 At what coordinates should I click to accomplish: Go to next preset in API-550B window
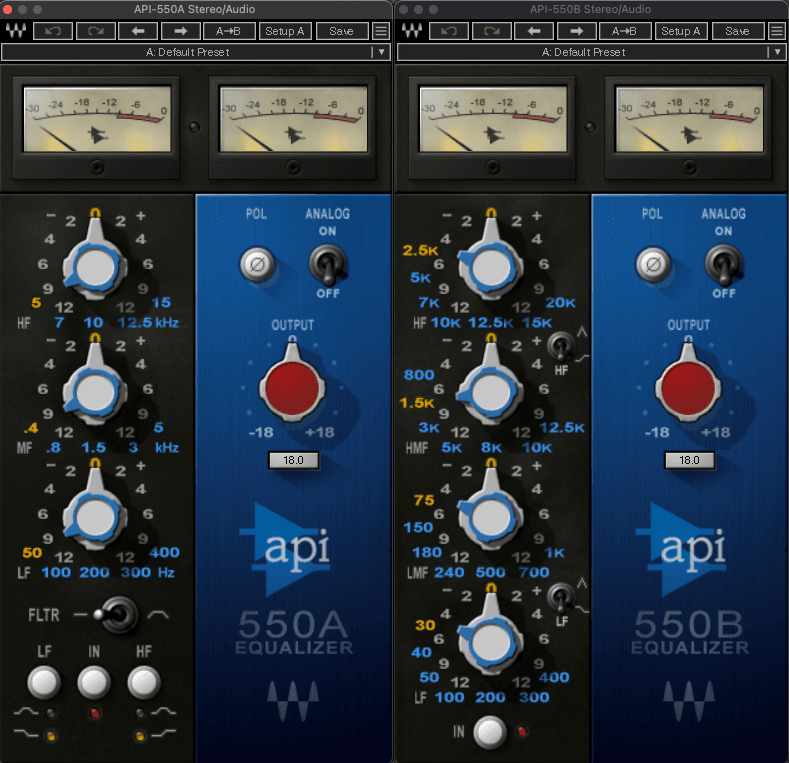coord(576,31)
